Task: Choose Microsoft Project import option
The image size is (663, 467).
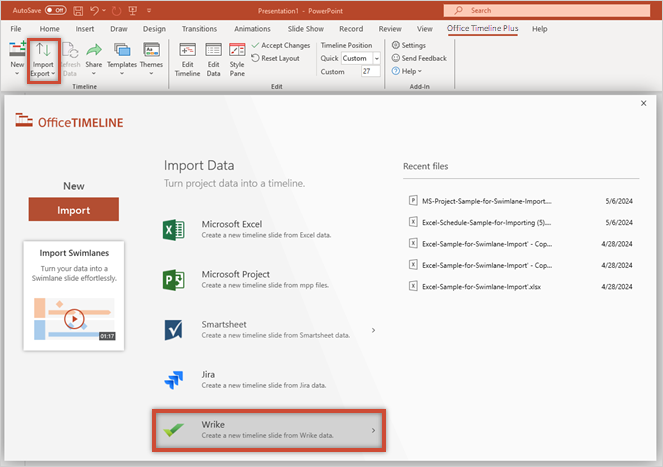Action: tap(268, 280)
